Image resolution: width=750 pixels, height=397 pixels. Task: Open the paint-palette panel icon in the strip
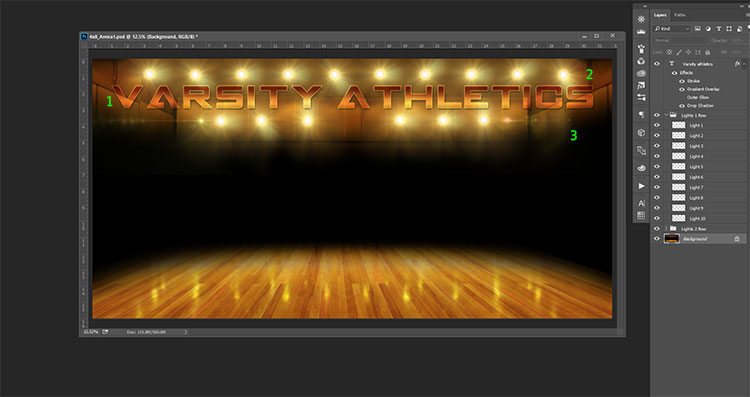click(641, 168)
